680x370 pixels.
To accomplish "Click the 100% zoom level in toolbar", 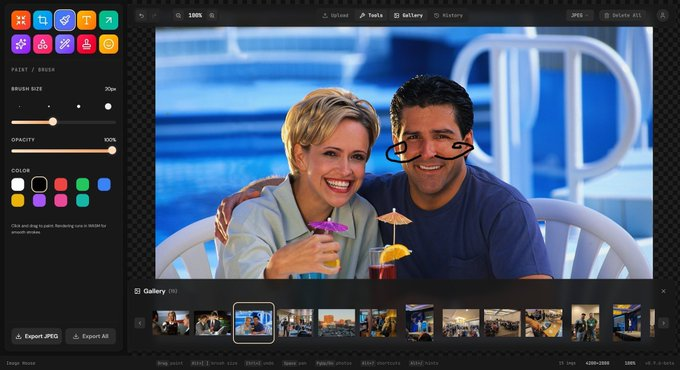I will (x=195, y=16).
